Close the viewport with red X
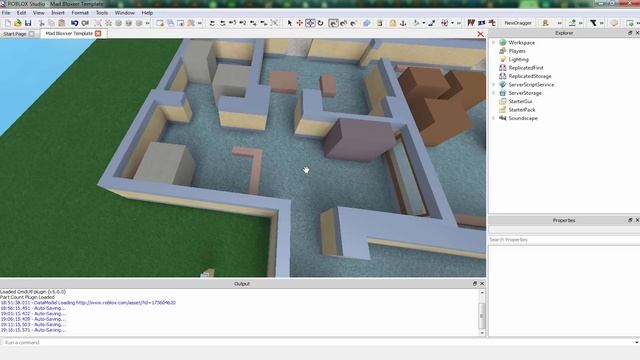This screenshot has width=640, height=360. click(480, 34)
